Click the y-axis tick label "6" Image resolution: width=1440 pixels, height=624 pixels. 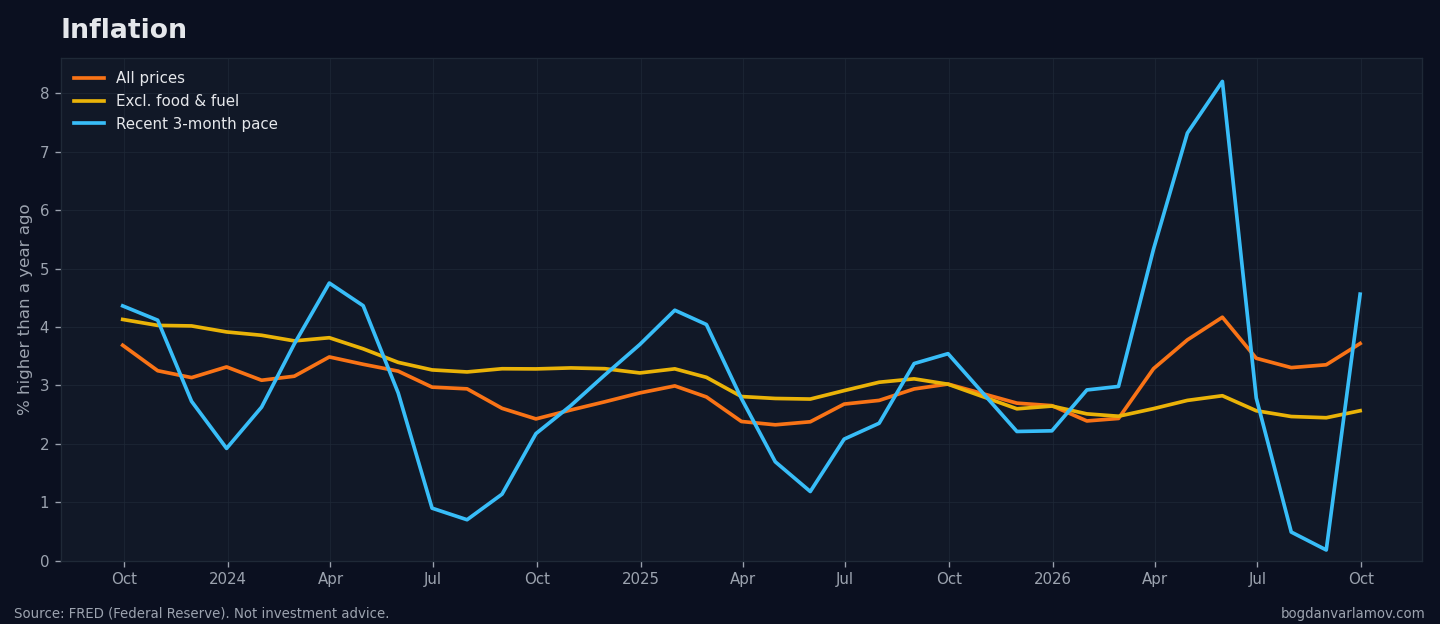coord(44,210)
